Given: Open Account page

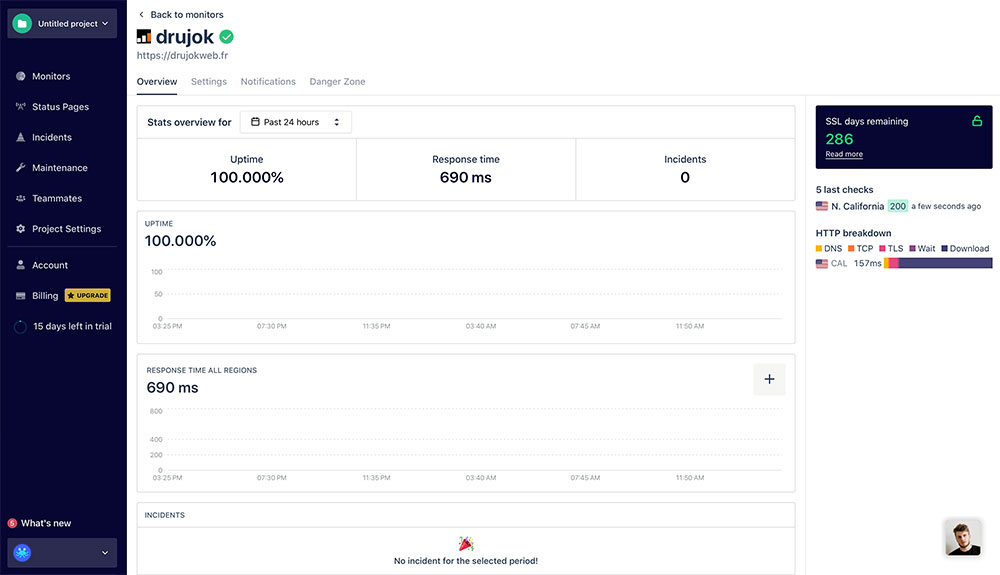Looking at the screenshot, I should (x=50, y=265).
